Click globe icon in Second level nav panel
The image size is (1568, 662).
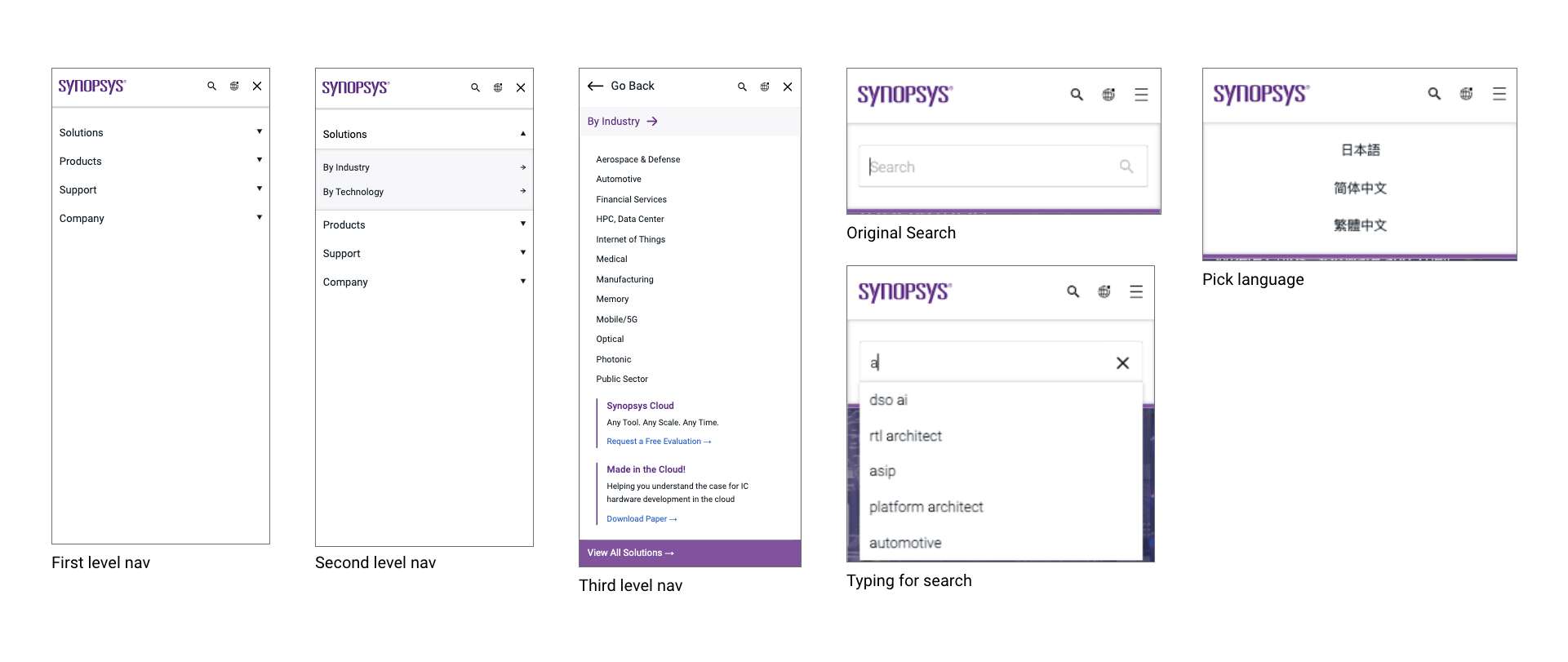pyautogui.click(x=498, y=87)
